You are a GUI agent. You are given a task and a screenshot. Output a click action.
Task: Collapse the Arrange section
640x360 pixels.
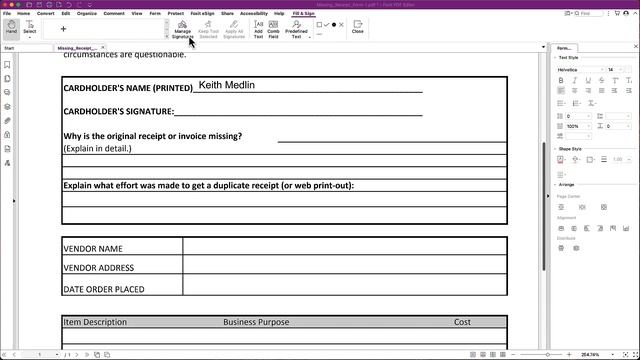coord(555,185)
